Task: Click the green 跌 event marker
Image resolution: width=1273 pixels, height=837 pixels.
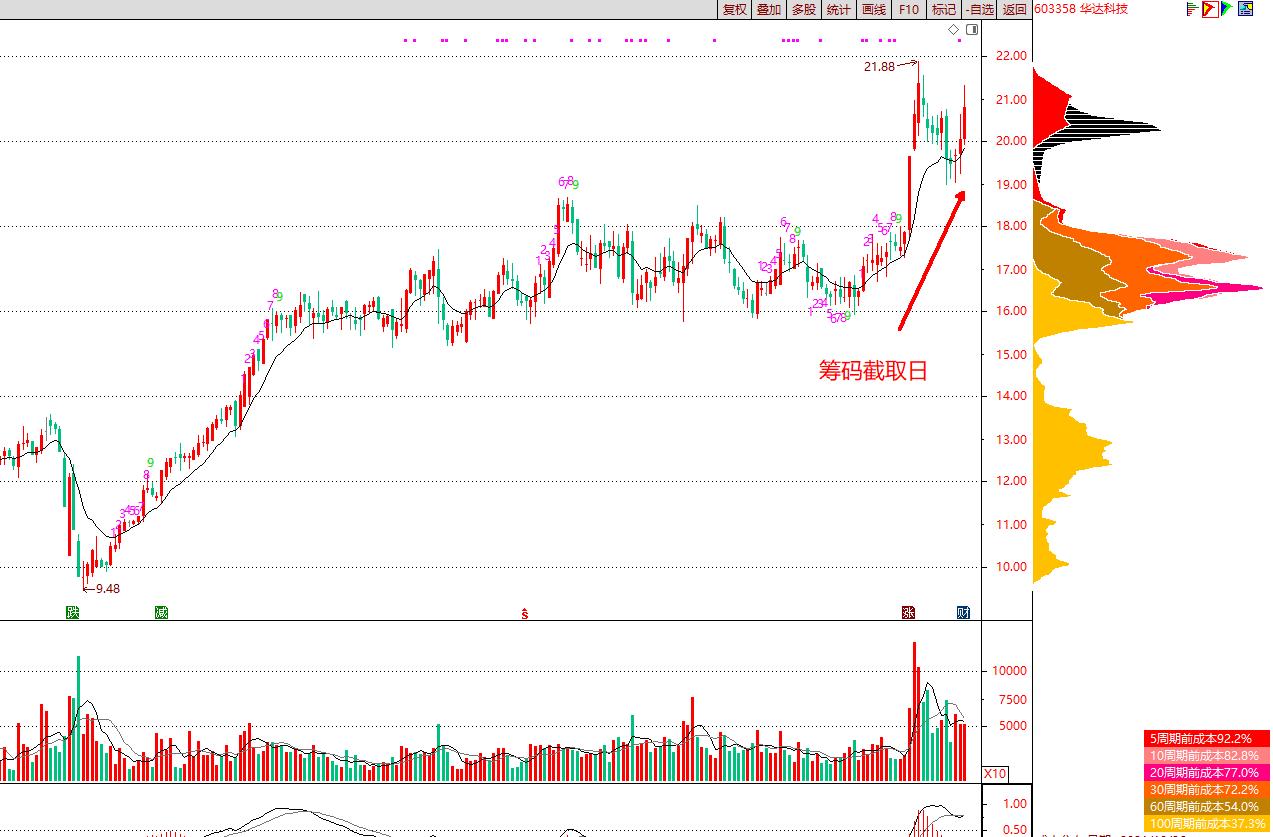Action: tap(72, 612)
